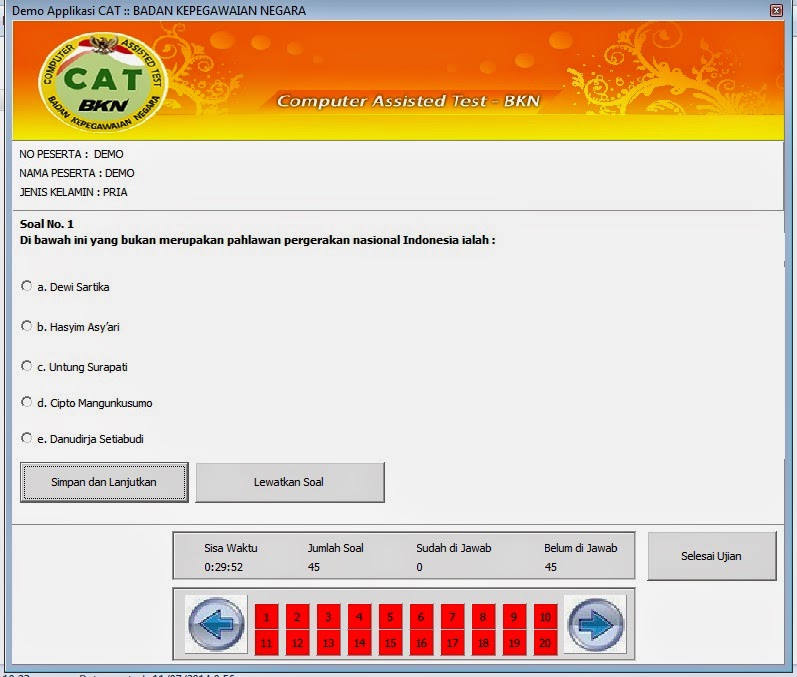Click the remaining time 0:29:52
The height and width of the screenshot is (677, 797).
pyautogui.click(x=224, y=567)
